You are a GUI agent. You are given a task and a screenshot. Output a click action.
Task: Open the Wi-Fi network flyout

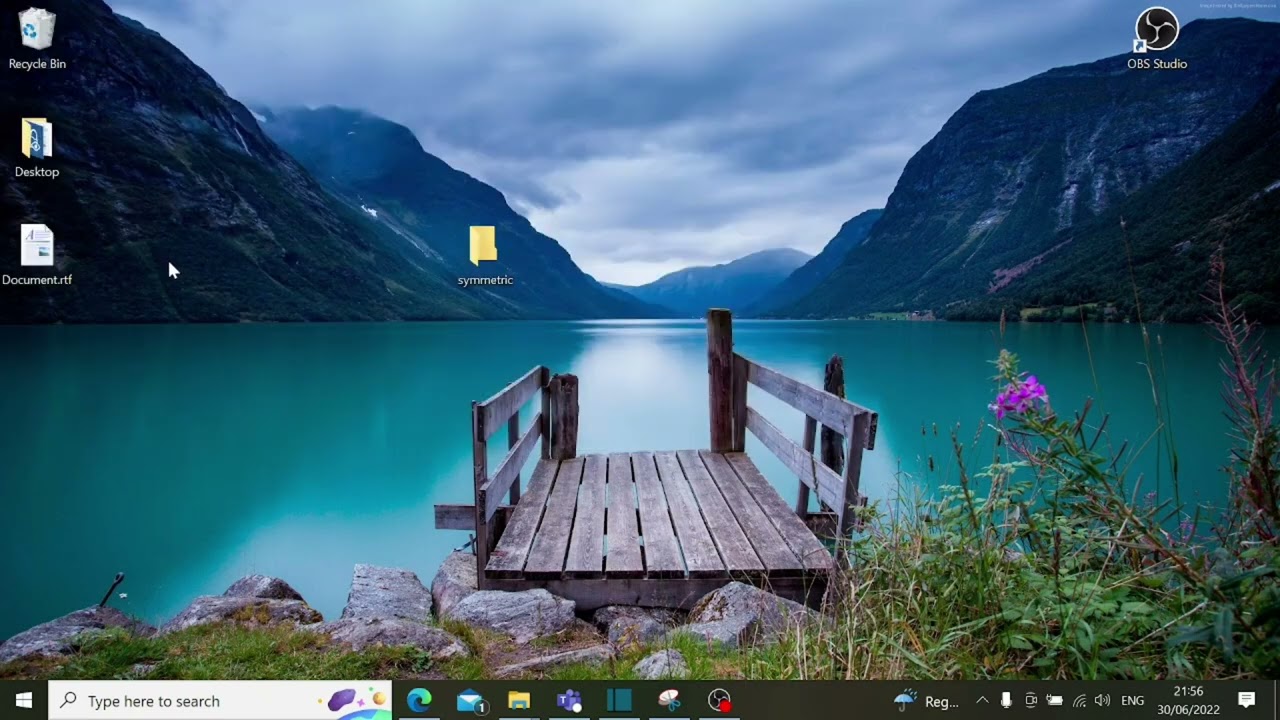[1079, 701]
